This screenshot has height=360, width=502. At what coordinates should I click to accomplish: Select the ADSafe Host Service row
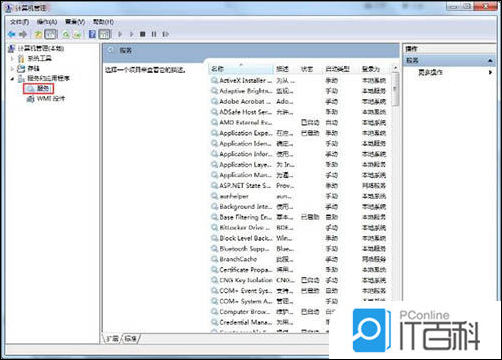pyautogui.click(x=299, y=112)
